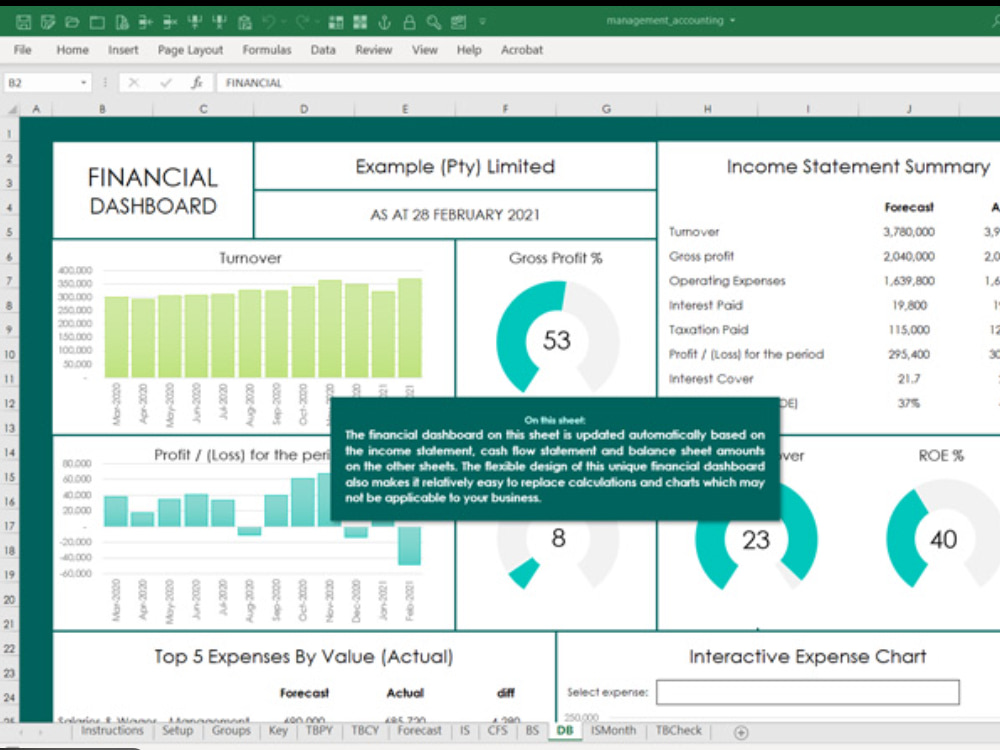Open the Home ribbon tab

click(x=73, y=50)
